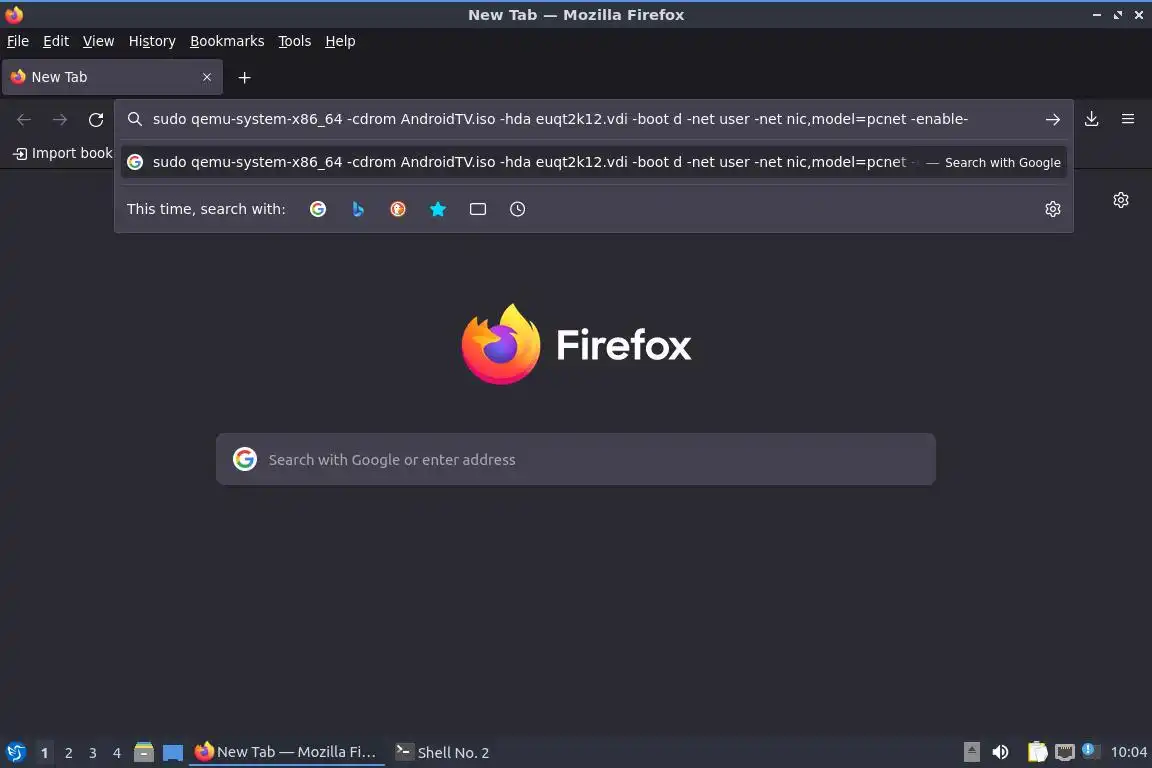Open the Tools menu
Viewport: 1152px width, 768px height.
pyautogui.click(x=295, y=41)
